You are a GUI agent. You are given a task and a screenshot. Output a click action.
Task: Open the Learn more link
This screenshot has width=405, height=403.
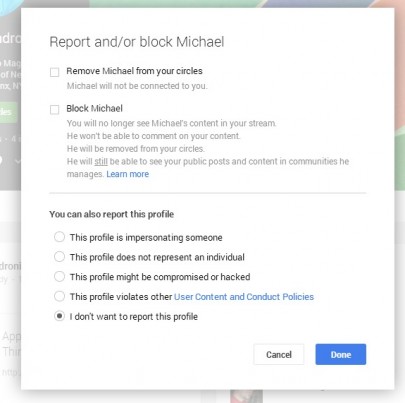pyautogui.click(x=128, y=174)
